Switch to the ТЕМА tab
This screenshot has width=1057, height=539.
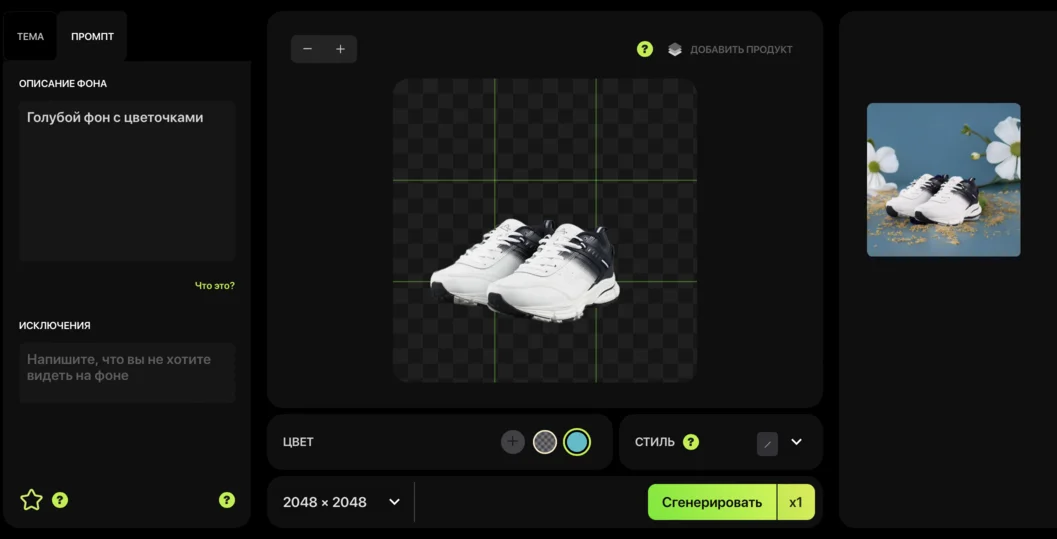coord(30,37)
